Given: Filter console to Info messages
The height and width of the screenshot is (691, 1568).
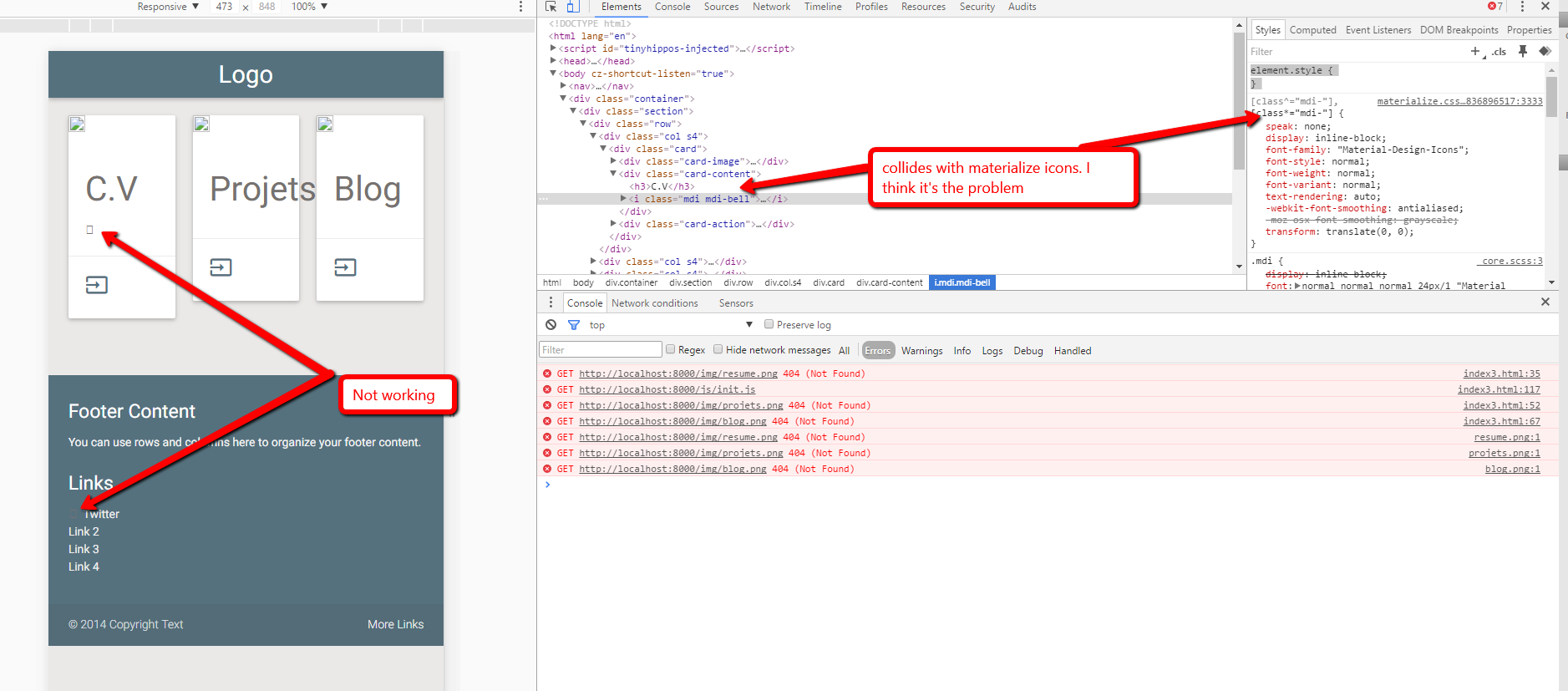Looking at the screenshot, I should [962, 351].
